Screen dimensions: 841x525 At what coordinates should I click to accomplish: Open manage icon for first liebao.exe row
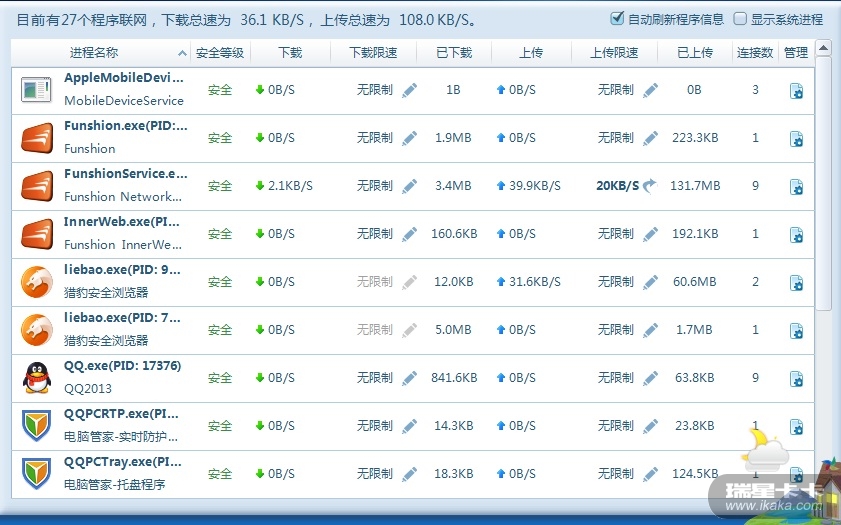click(x=796, y=282)
